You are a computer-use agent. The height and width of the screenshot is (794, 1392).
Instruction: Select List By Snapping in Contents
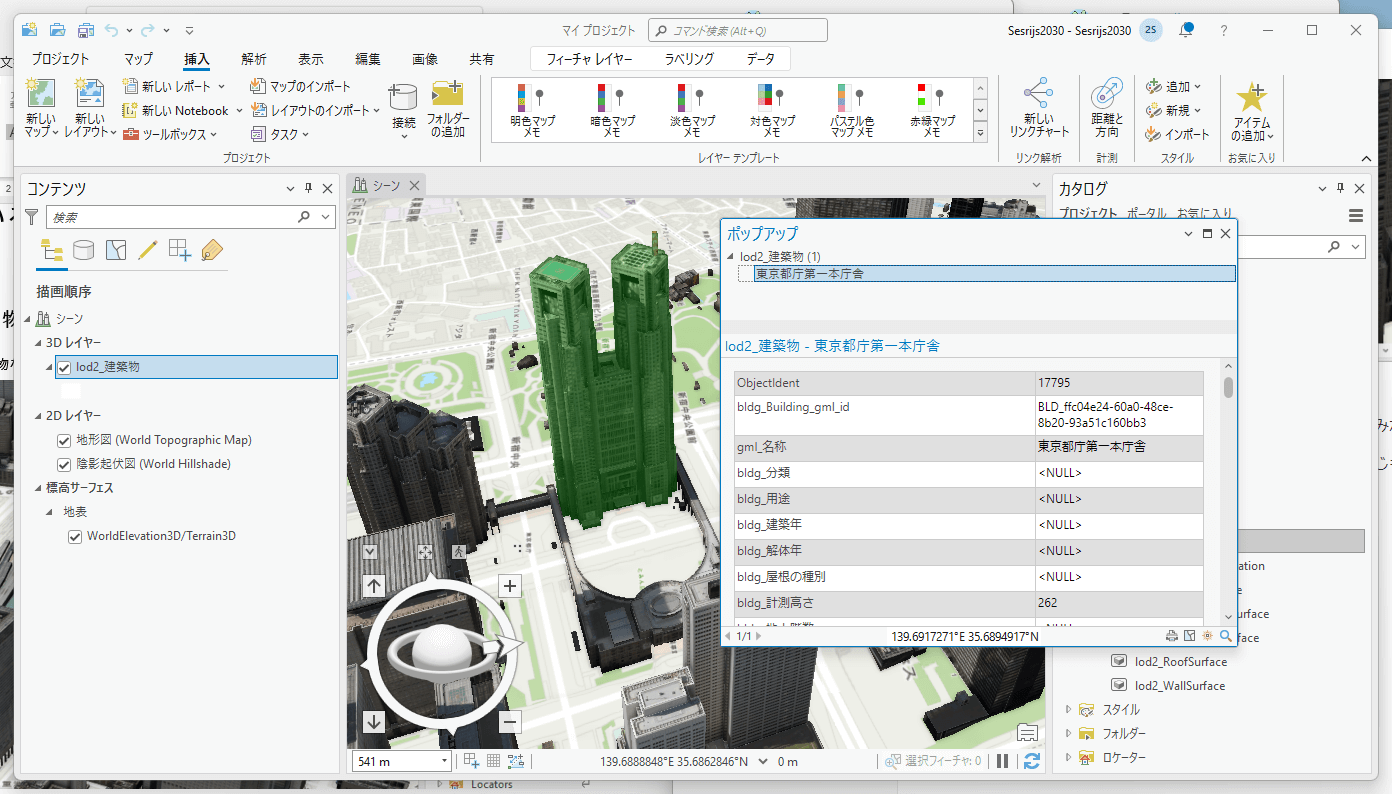pyautogui.click(x=180, y=250)
